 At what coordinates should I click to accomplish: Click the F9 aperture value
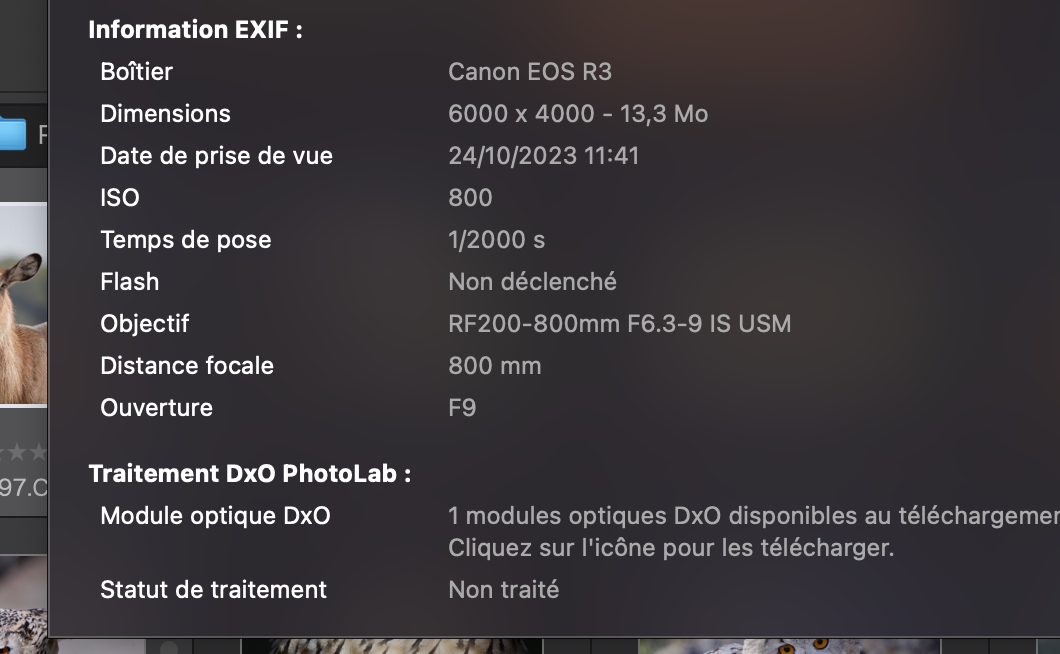[x=462, y=408]
